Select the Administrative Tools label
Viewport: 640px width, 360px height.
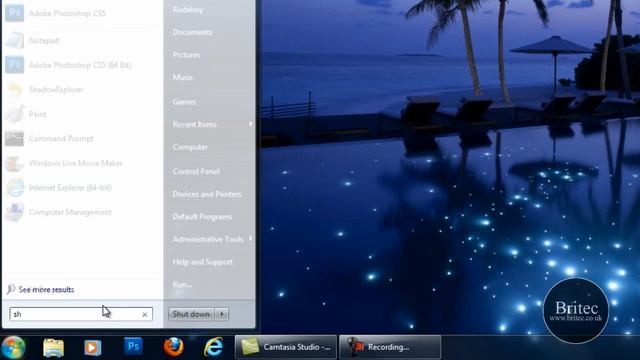point(208,239)
